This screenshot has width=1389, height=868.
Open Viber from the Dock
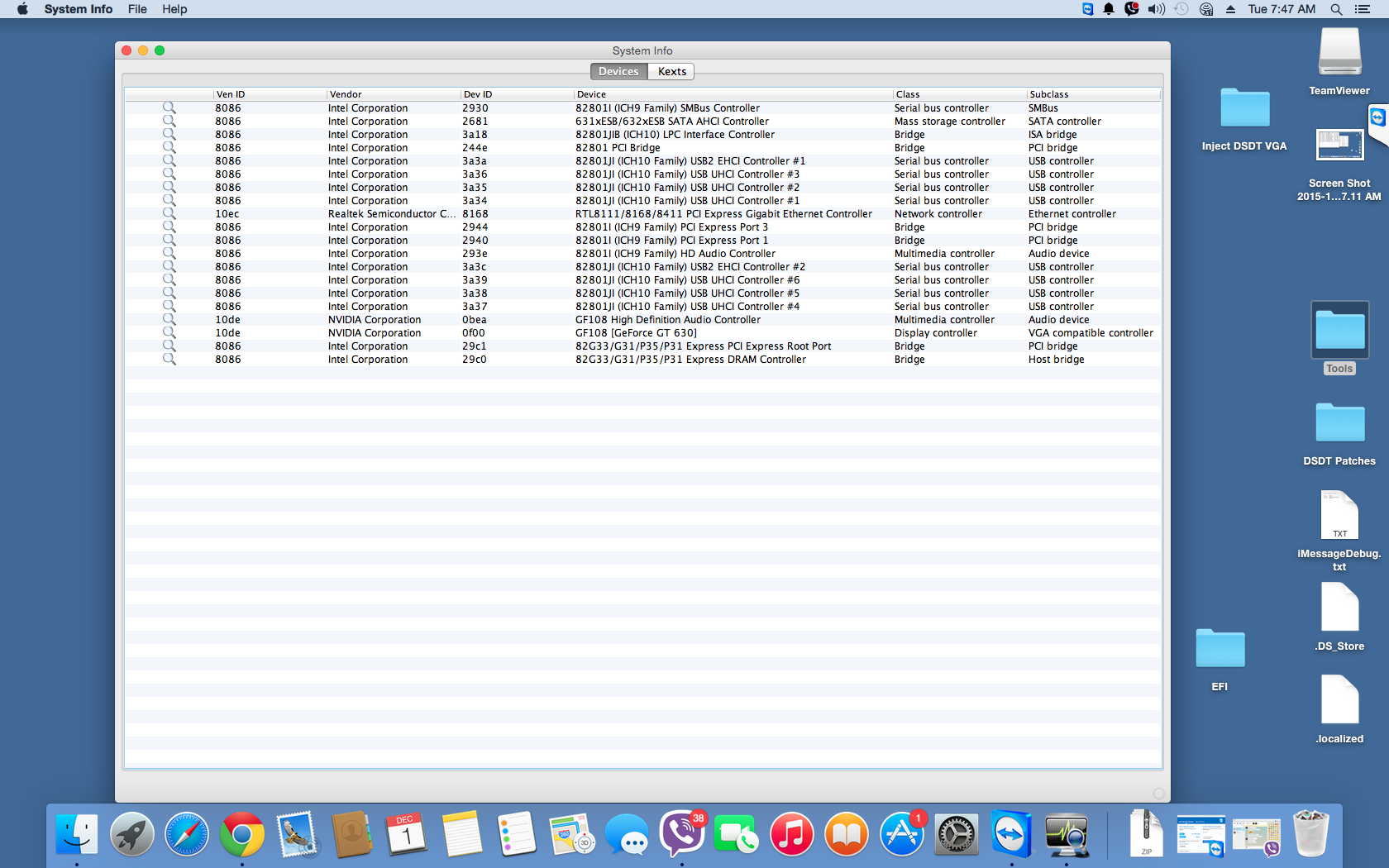pyautogui.click(x=681, y=834)
